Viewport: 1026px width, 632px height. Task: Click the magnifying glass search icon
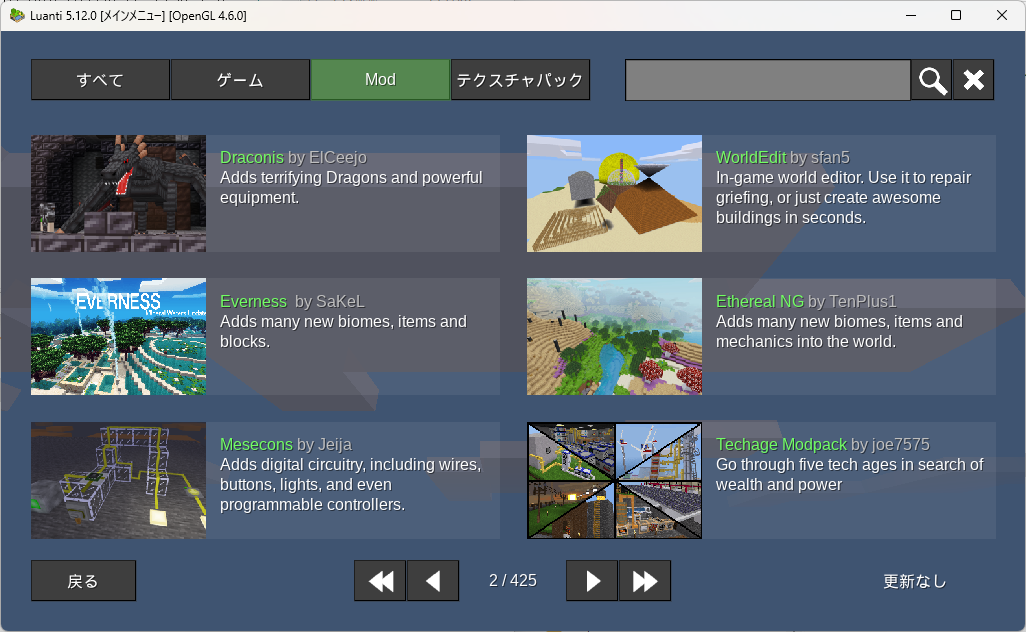[932, 80]
